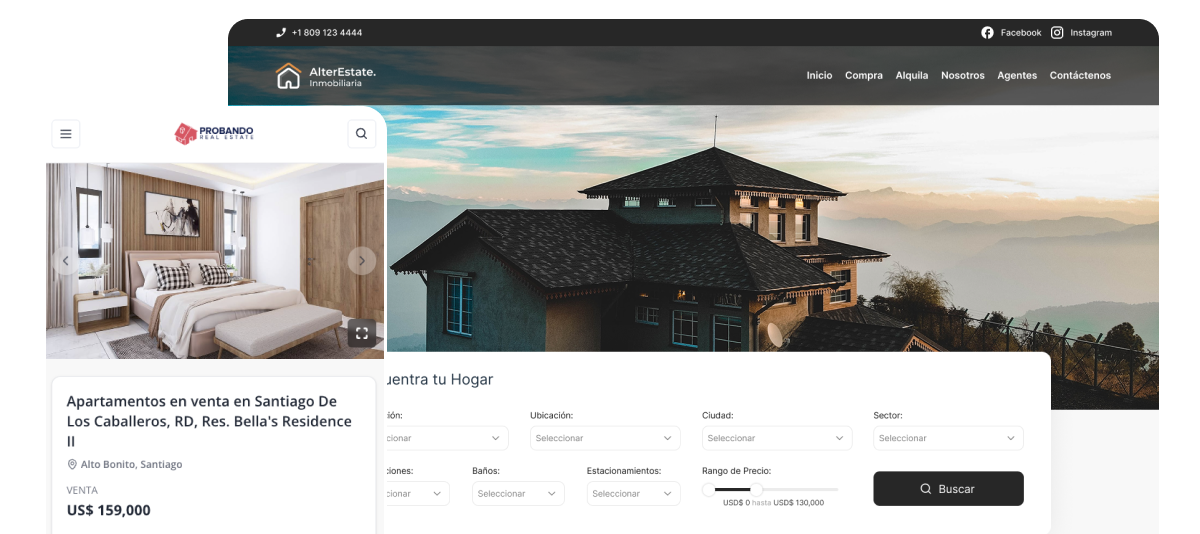Open the Instagram icon in top bar
The width and height of the screenshot is (1200, 534).
(1057, 33)
